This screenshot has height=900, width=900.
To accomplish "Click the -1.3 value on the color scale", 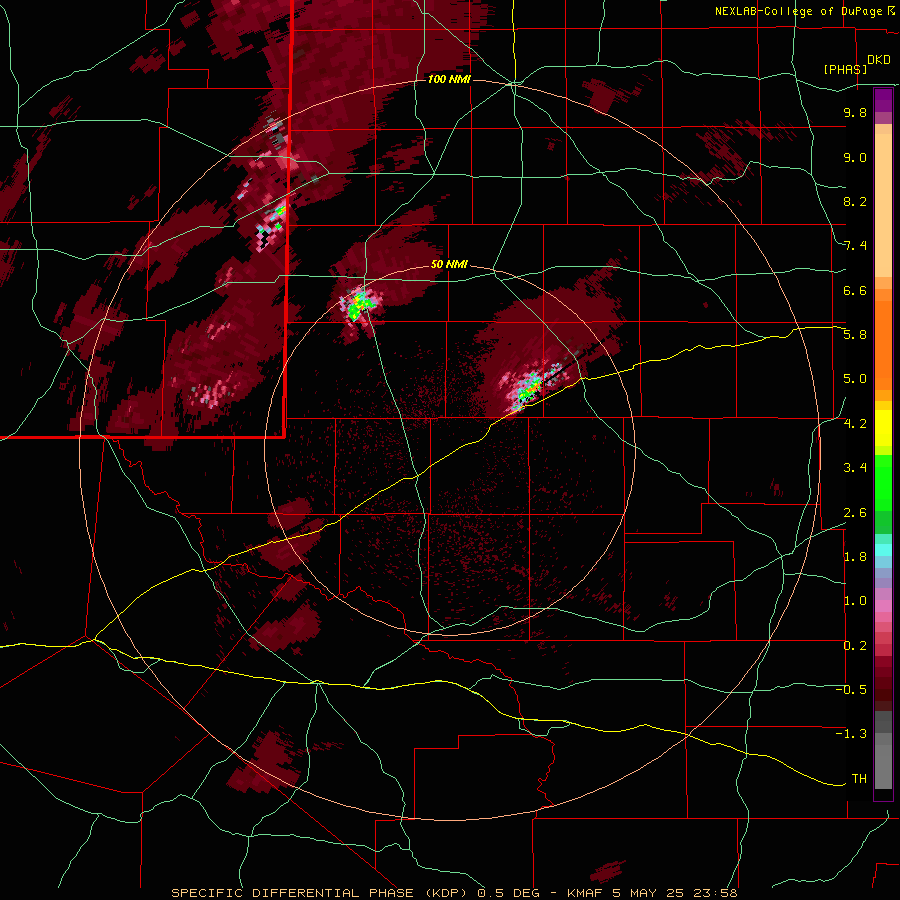I will [x=851, y=734].
